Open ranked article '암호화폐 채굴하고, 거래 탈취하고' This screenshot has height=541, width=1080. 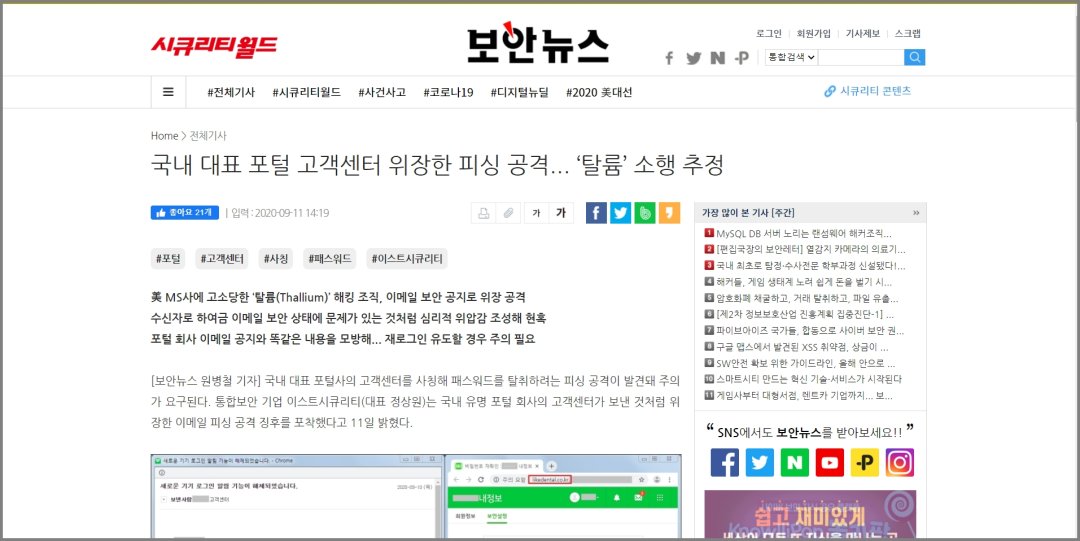coord(807,298)
